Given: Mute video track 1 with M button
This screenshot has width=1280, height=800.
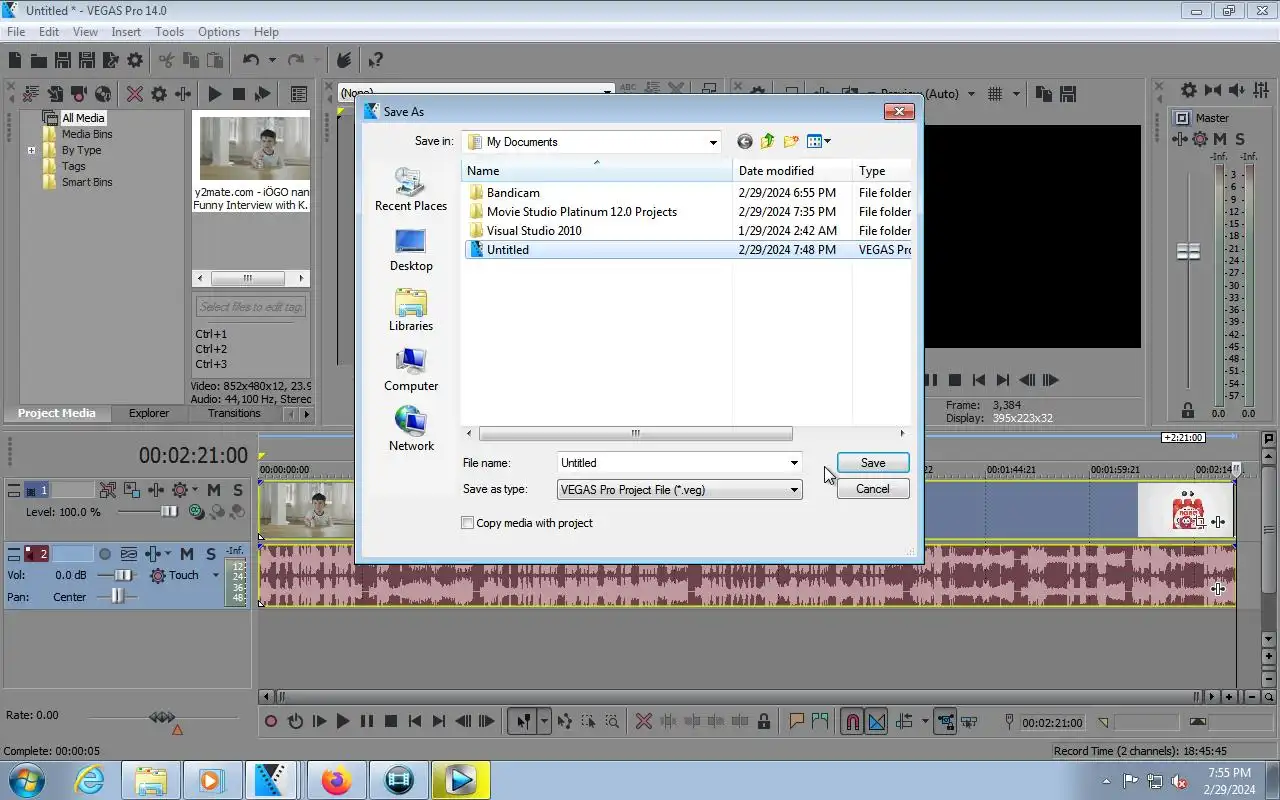Looking at the screenshot, I should [214, 490].
